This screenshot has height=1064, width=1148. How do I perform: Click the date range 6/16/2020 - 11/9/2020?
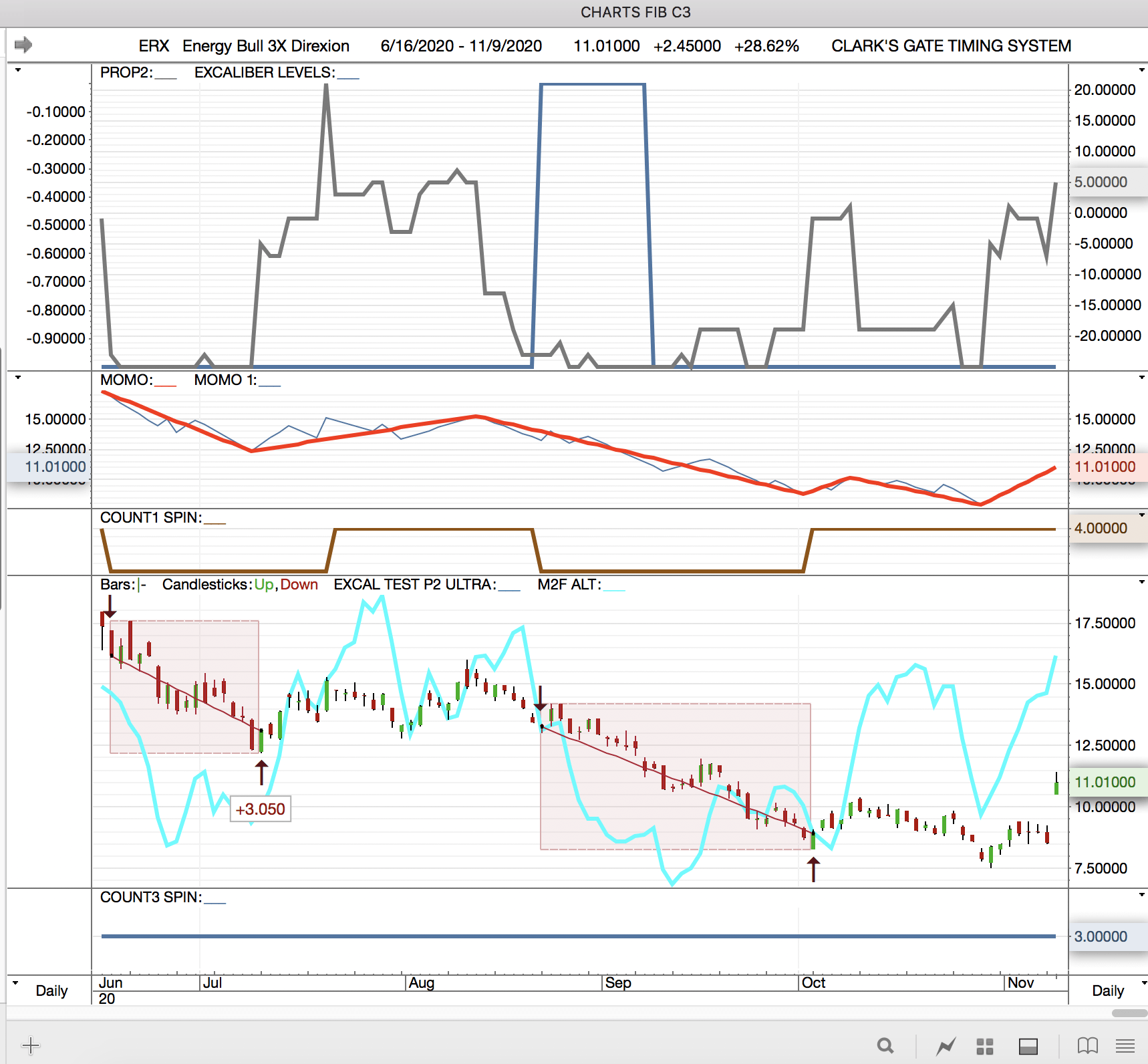461,45
